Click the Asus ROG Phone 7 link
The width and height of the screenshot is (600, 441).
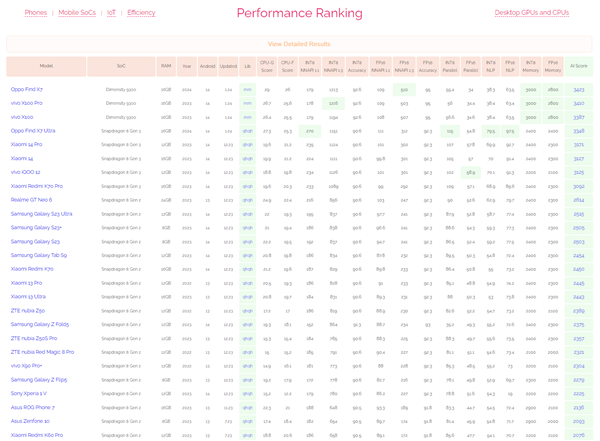click(x=31, y=407)
